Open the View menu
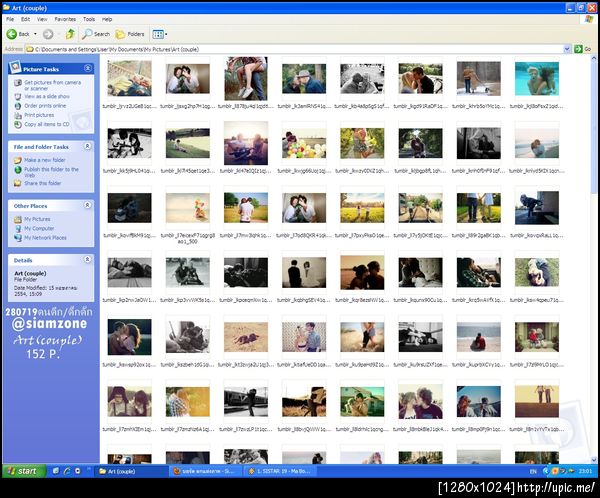 [42, 19]
